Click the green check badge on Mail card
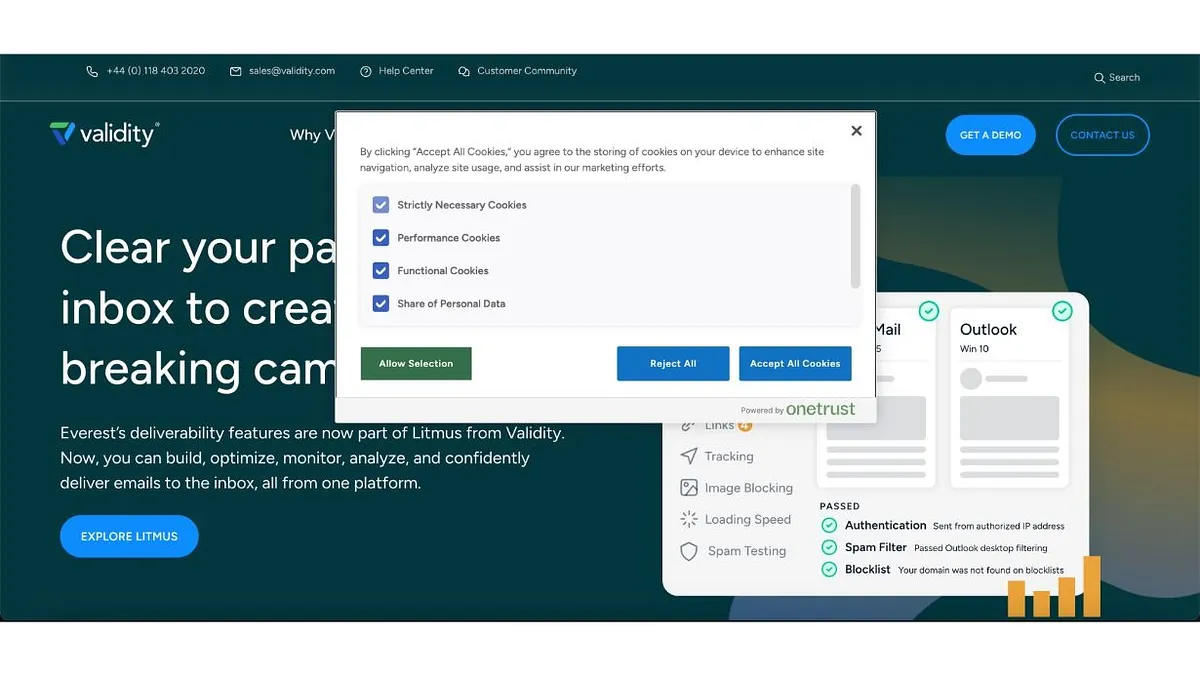This screenshot has width=1200, height=675. coord(929,311)
